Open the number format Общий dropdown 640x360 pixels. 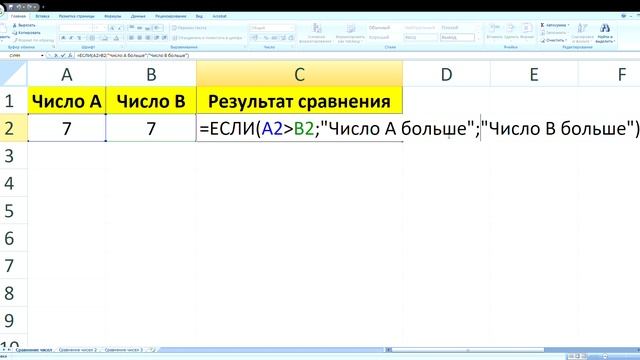click(271, 28)
